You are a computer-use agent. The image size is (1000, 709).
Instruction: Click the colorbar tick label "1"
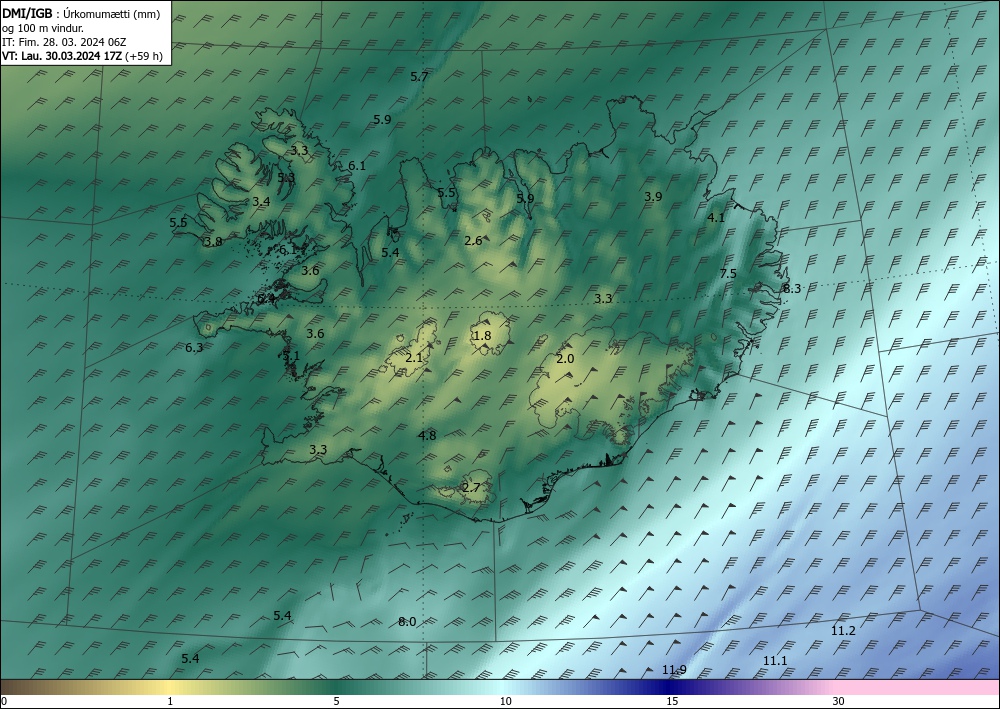pyautogui.click(x=170, y=701)
